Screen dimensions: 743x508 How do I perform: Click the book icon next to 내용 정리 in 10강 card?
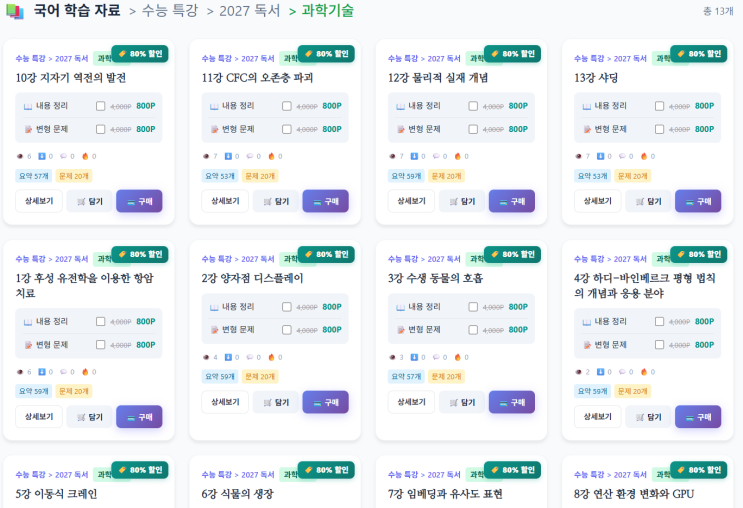(28, 106)
